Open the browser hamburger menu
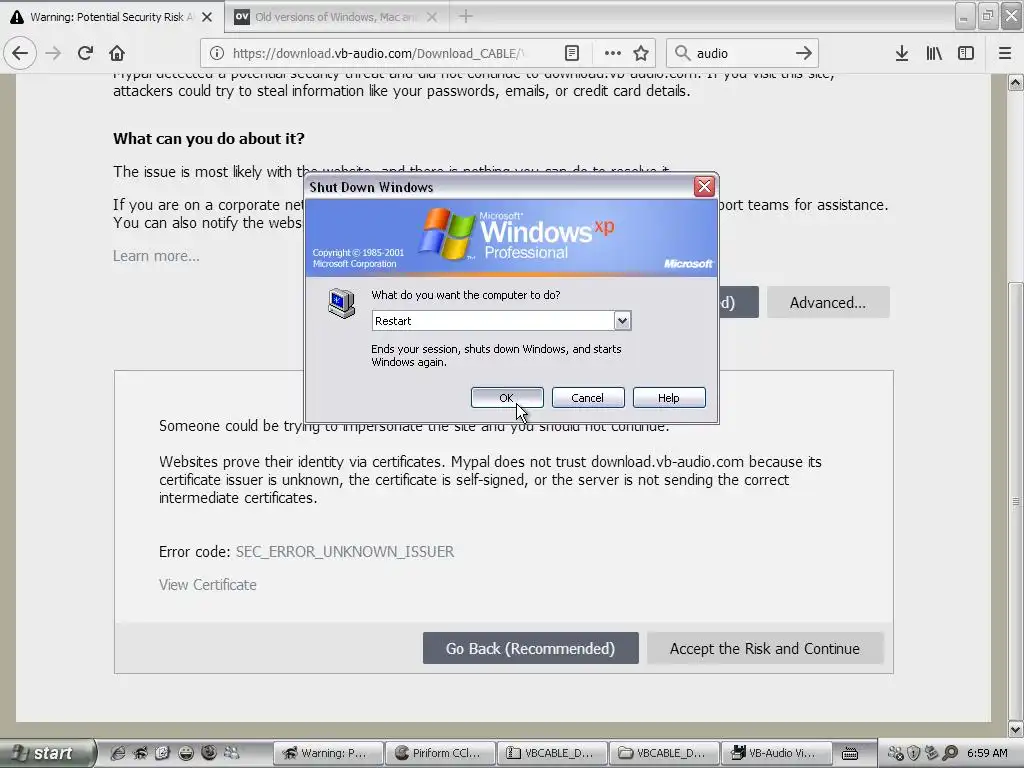This screenshot has width=1024, height=768. pos(1004,53)
